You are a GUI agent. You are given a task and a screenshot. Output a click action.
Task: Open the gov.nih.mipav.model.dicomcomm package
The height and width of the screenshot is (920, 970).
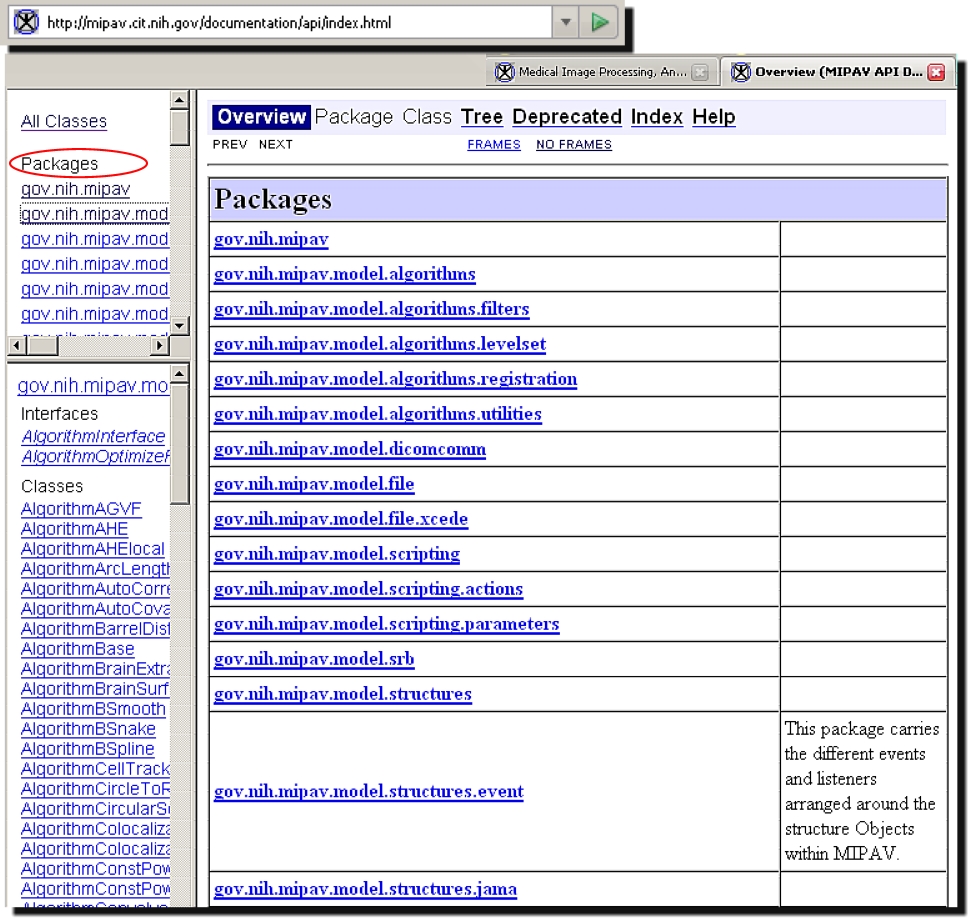[x=349, y=449]
